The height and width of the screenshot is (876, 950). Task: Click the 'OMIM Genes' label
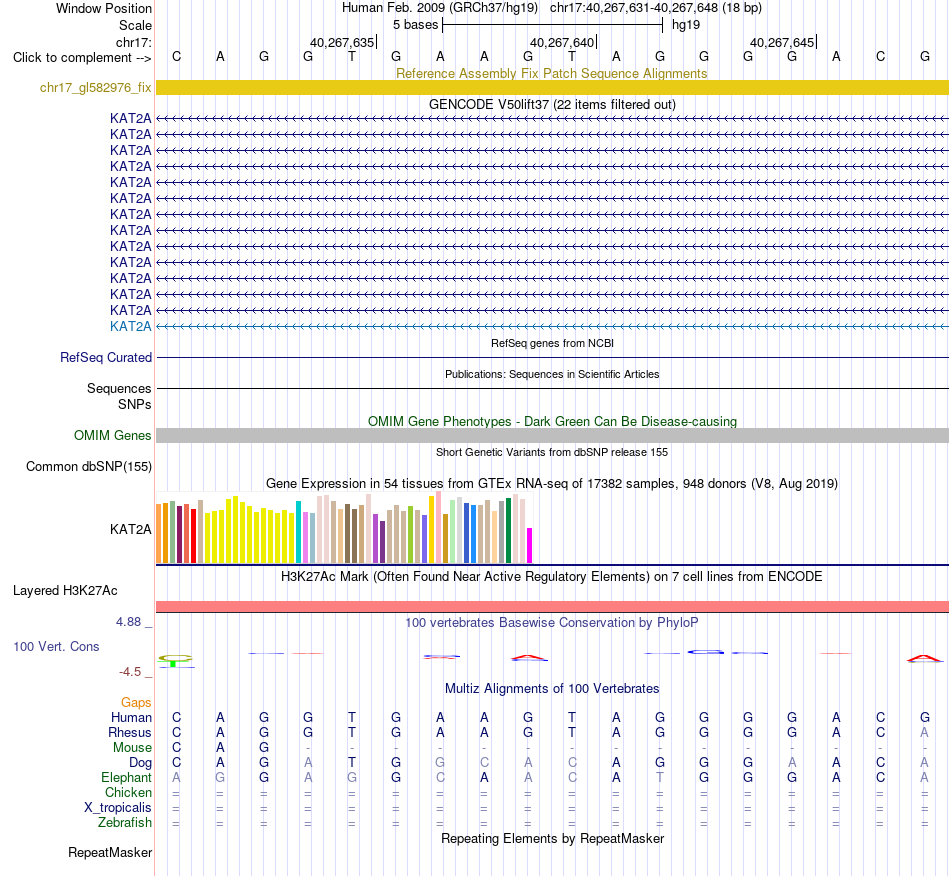click(x=112, y=436)
